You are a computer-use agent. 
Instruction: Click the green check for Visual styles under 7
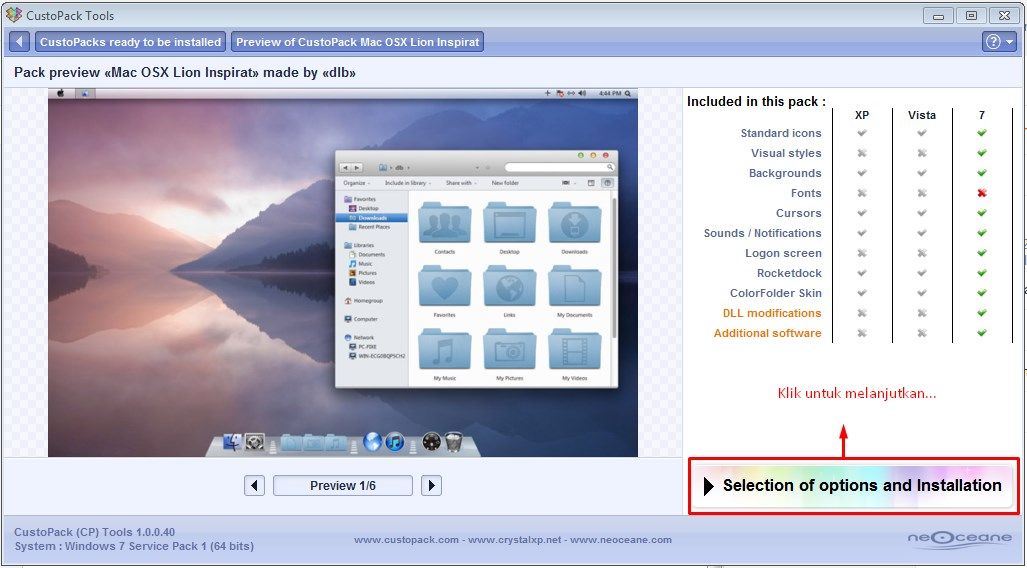pyautogui.click(x=982, y=153)
